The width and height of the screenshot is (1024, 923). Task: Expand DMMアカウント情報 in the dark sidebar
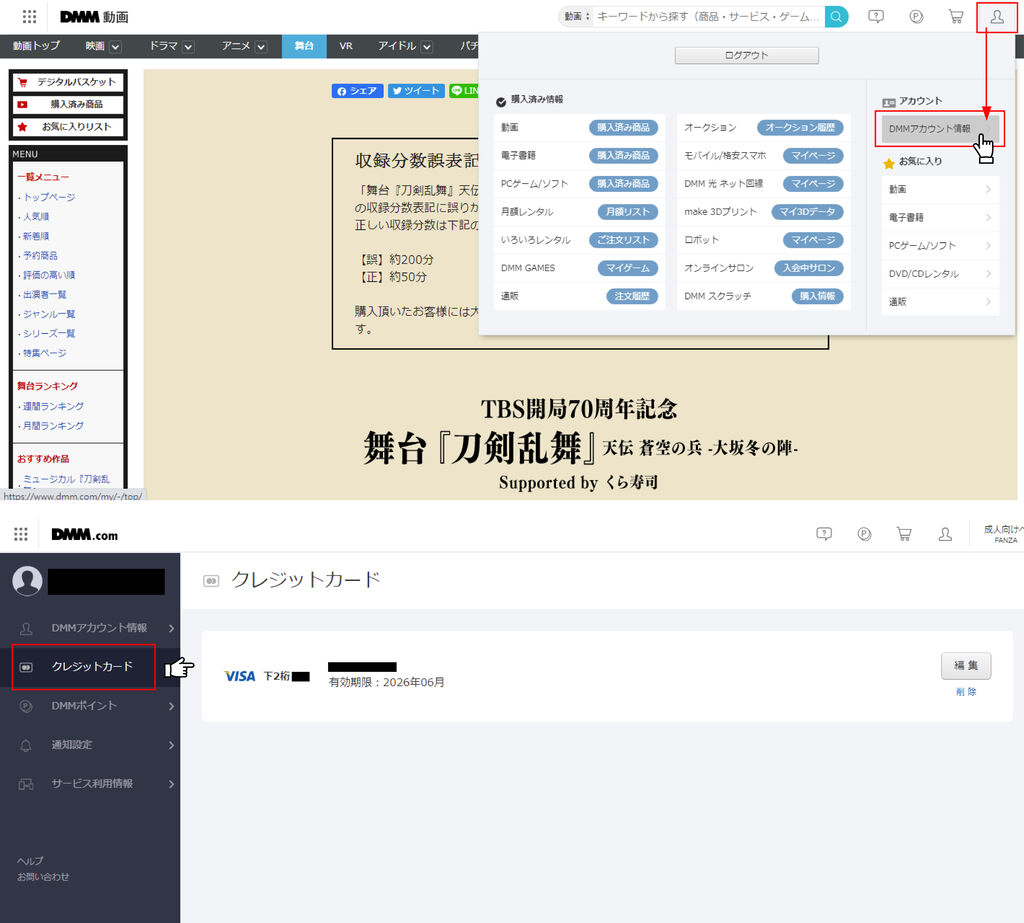[x=90, y=628]
